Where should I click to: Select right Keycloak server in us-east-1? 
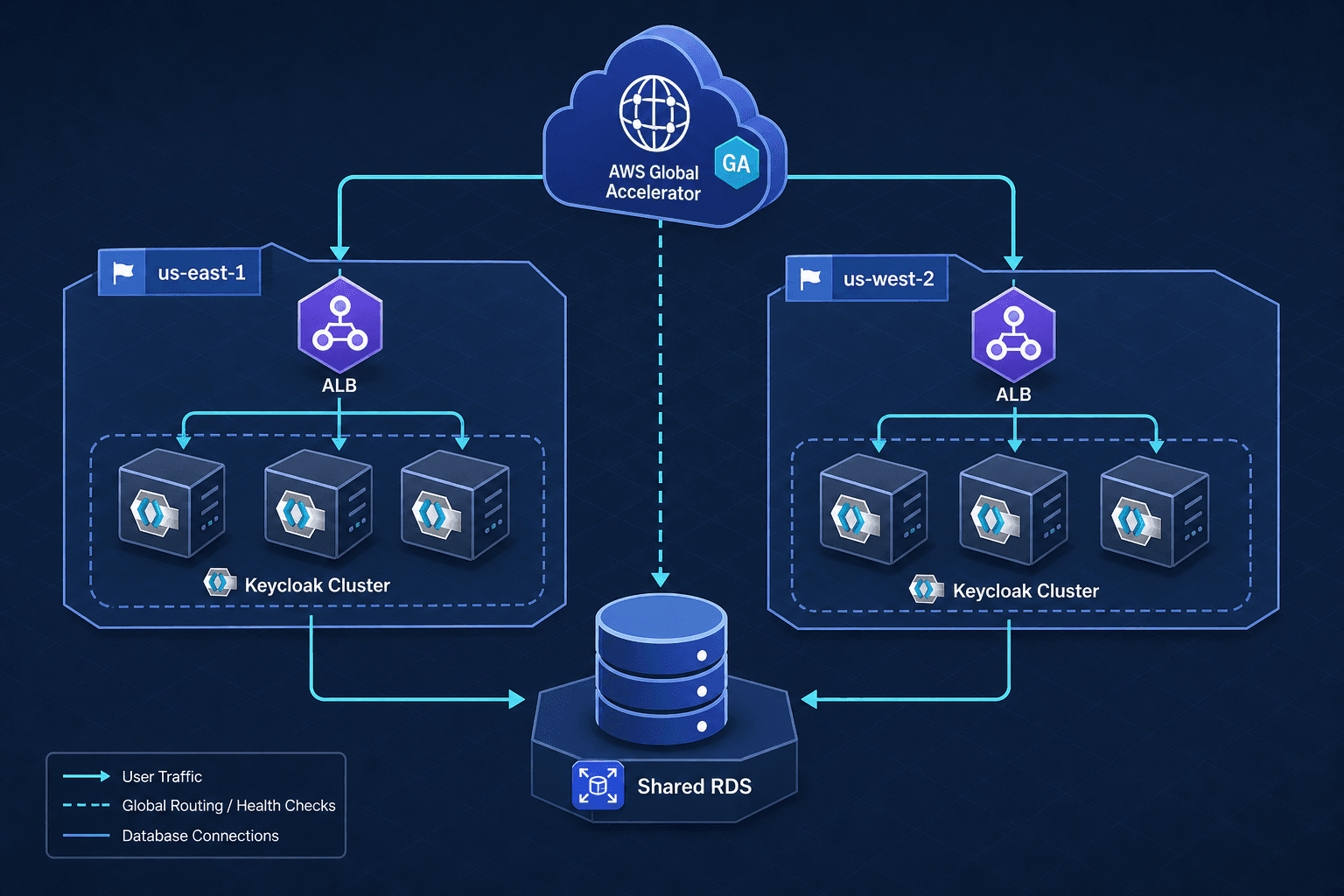coord(455,506)
